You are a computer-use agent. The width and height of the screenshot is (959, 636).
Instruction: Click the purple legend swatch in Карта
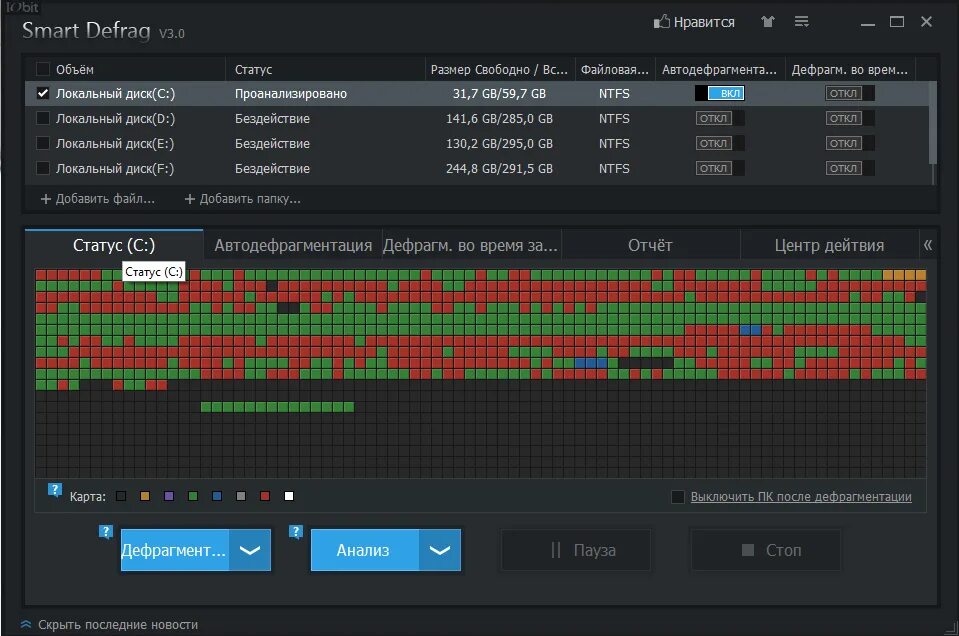(x=169, y=496)
